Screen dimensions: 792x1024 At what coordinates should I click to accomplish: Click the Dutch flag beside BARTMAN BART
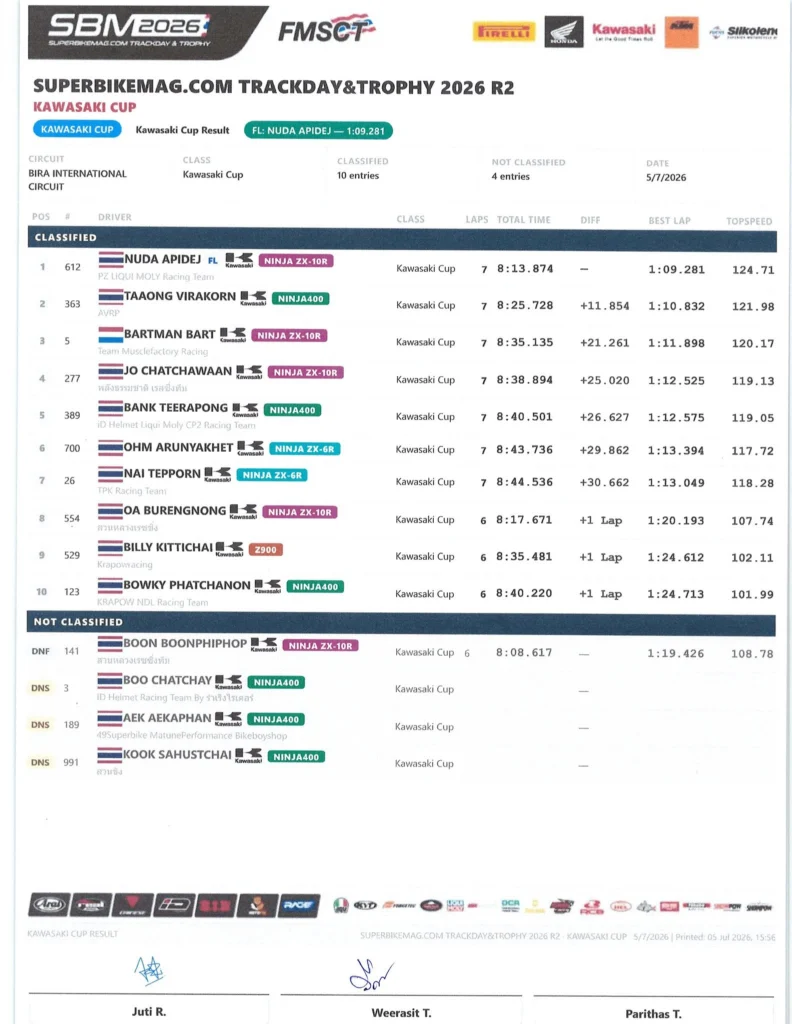[x=110, y=334]
